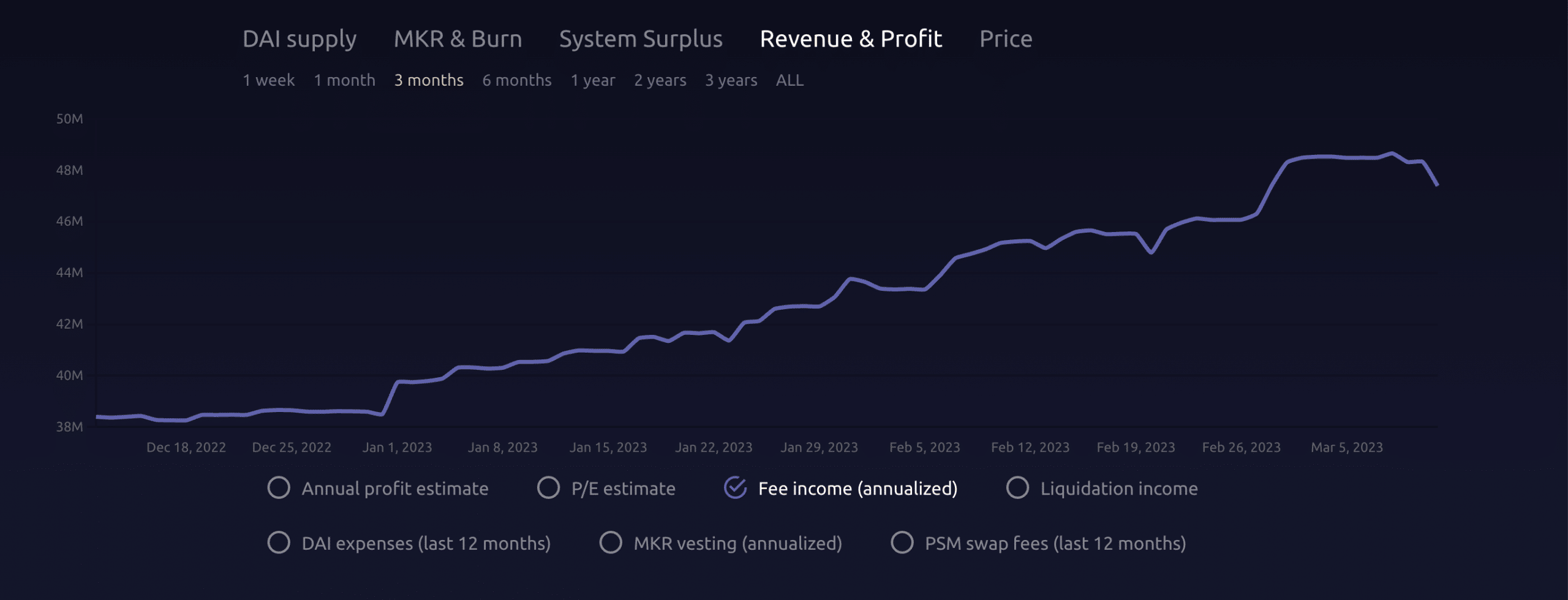
Task: Click the Dec 25, 2022 axis date
Action: (292, 448)
